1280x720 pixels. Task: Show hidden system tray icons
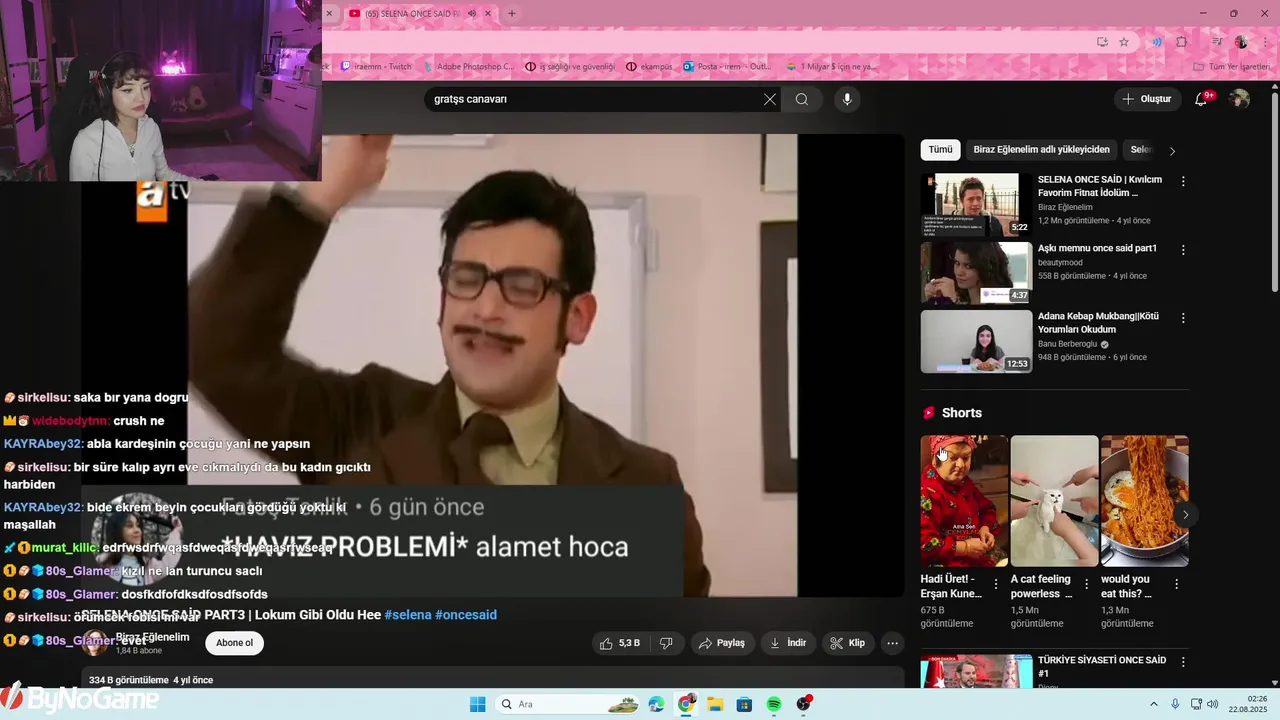pos(1153,704)
